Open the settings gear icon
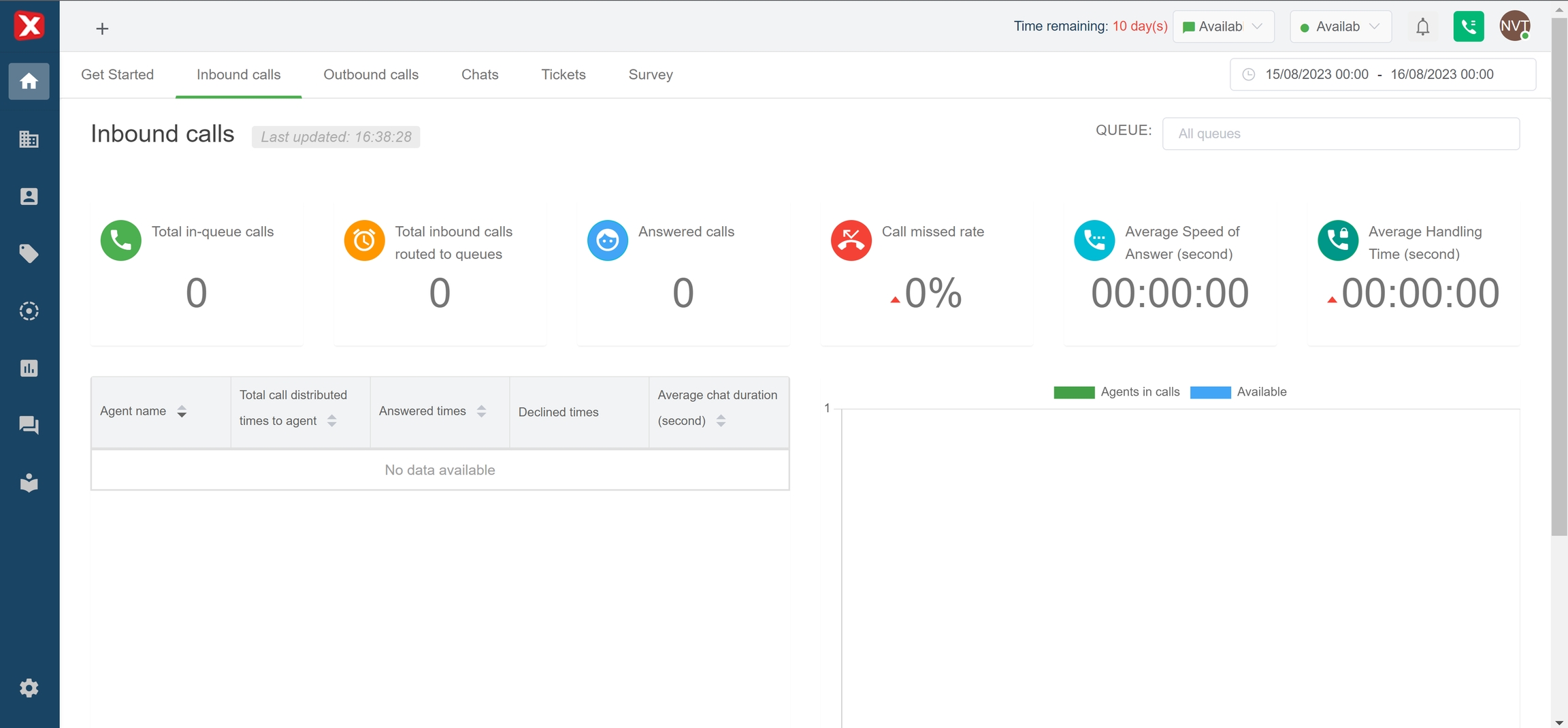This screenshot has width=1568, height=728. tap(29, 688)
